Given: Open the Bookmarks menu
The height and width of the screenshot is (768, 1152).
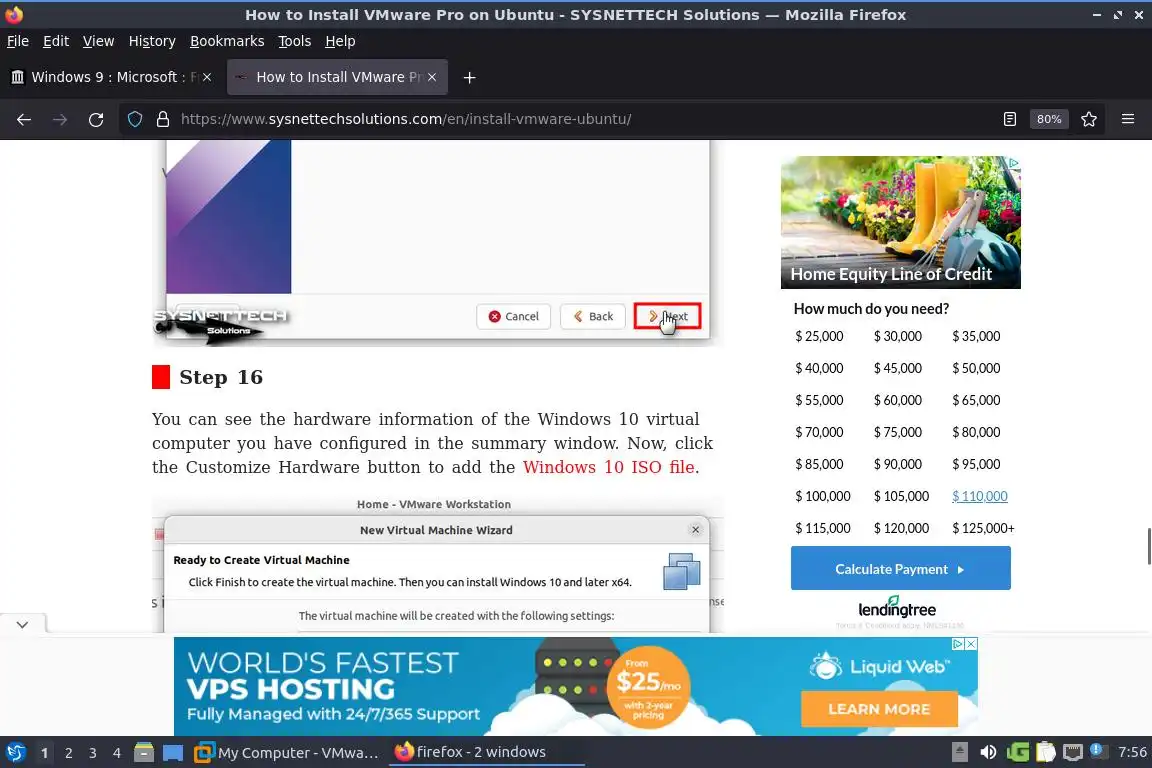Looking at the screenshot, I should pos(227,41).
